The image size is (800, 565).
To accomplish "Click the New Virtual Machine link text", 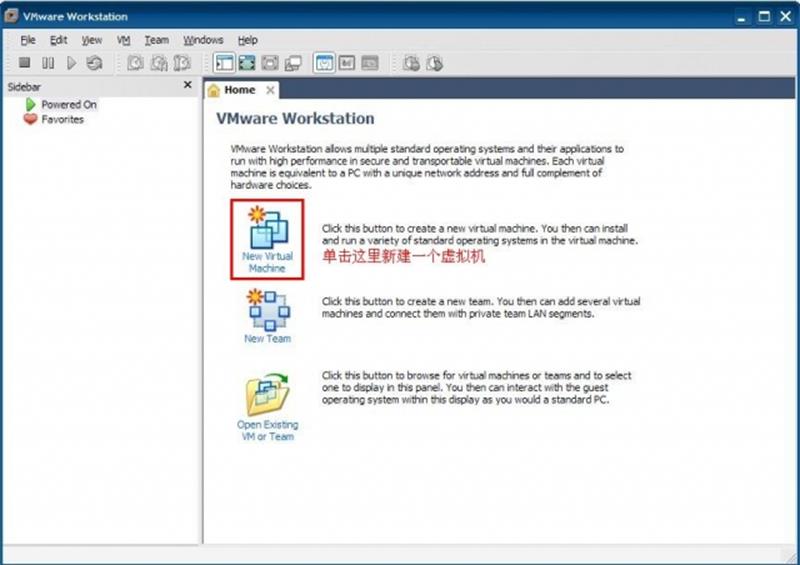I will (267, 262).
